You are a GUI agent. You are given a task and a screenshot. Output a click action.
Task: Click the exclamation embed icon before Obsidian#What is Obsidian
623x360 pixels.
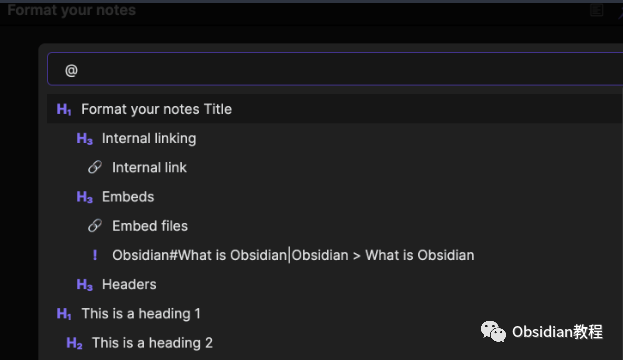click(95, 255)
